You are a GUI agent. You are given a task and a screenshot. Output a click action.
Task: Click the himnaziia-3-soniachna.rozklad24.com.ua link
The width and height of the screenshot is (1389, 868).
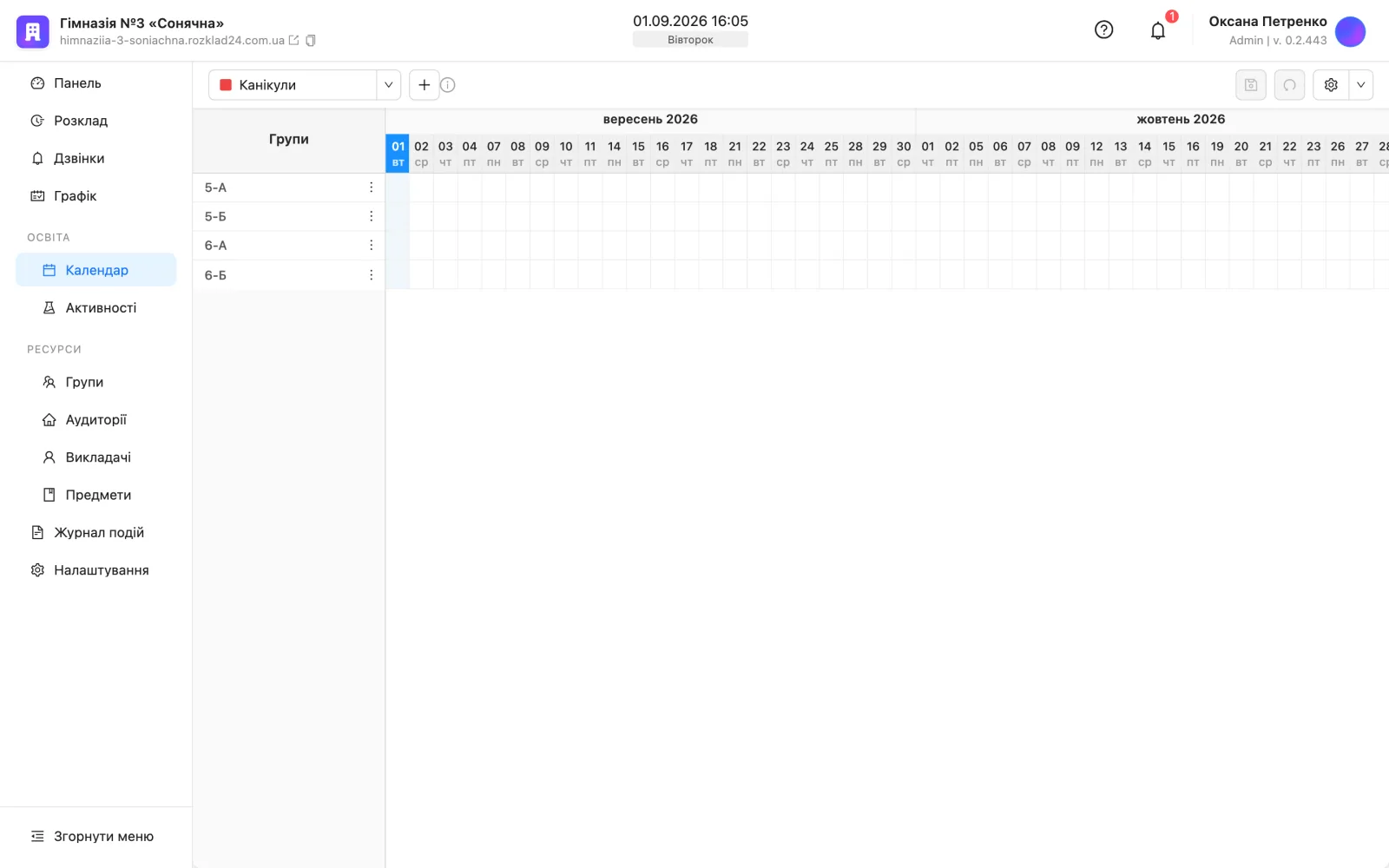pyautogui.click(x=172, y=41)
